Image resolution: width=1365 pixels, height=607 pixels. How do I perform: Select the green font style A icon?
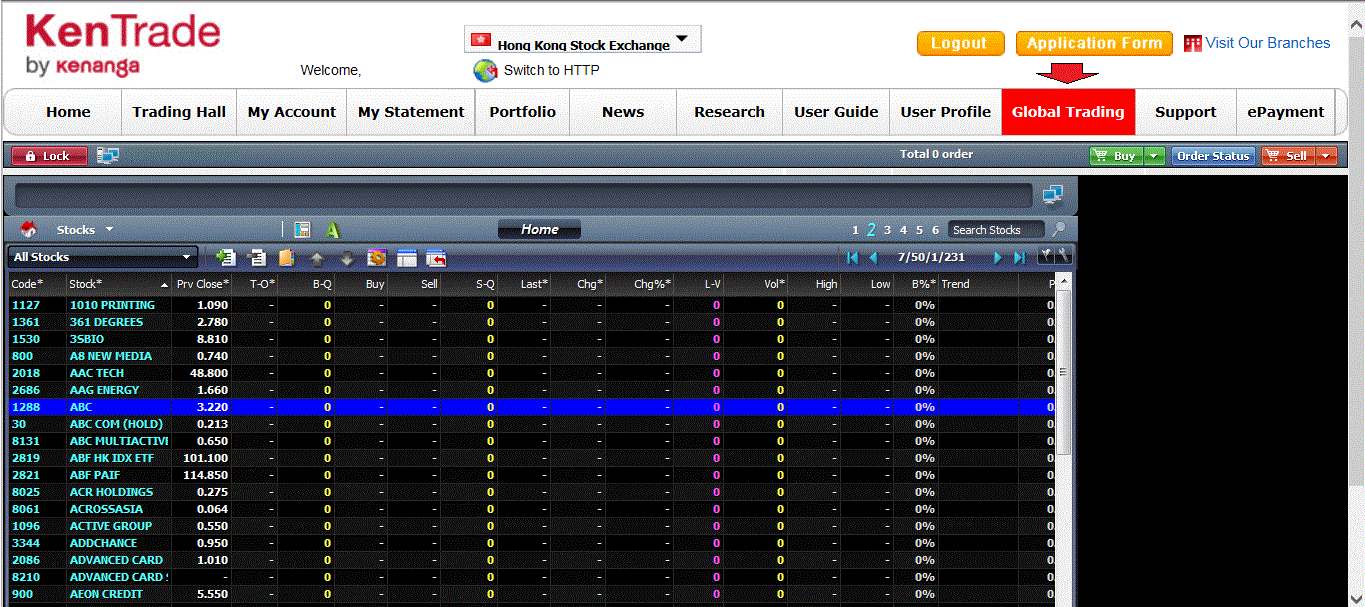(x=333, y=229)
